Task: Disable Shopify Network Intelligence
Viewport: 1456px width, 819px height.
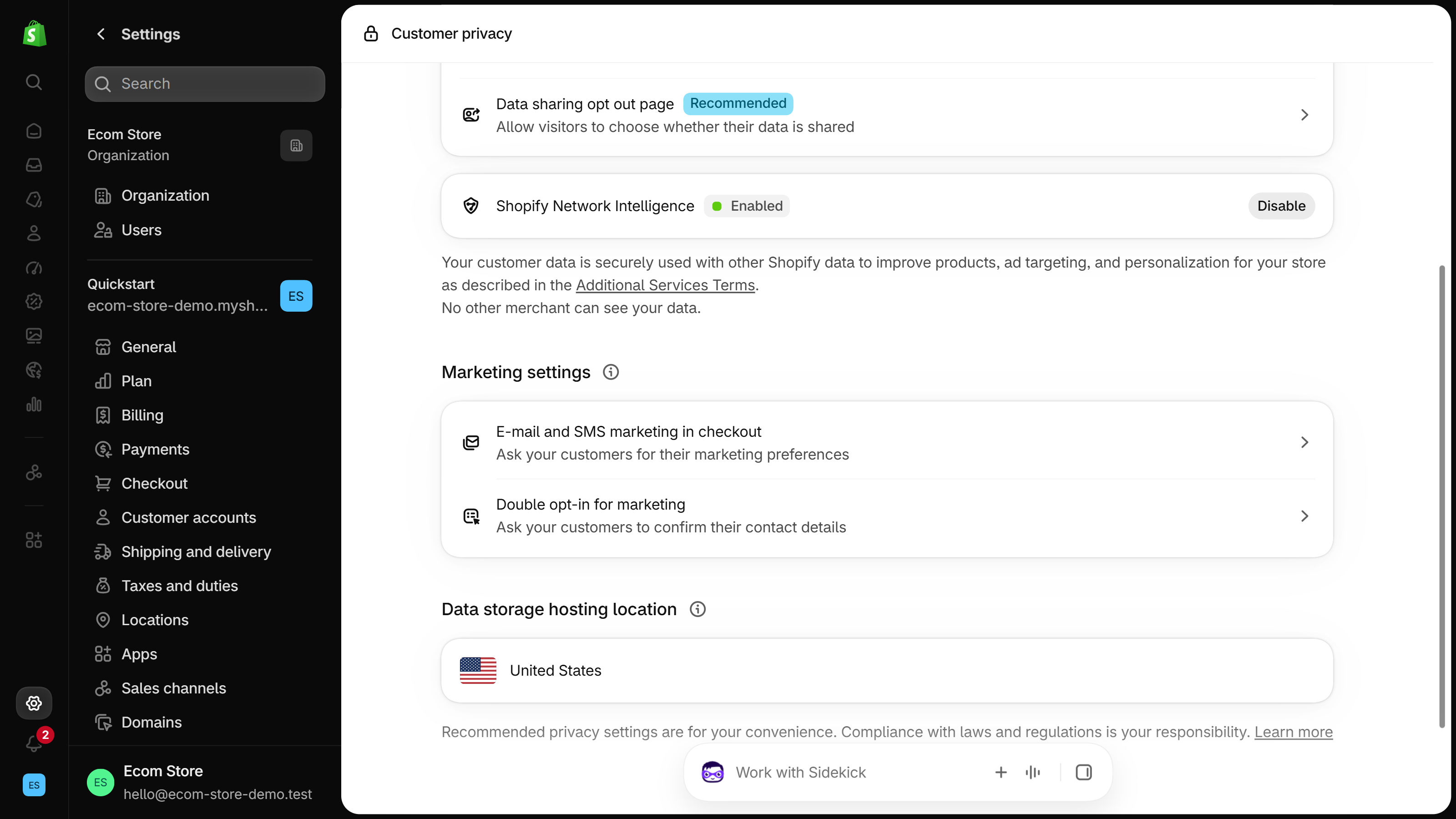Action: click(x=1281, y=206)
